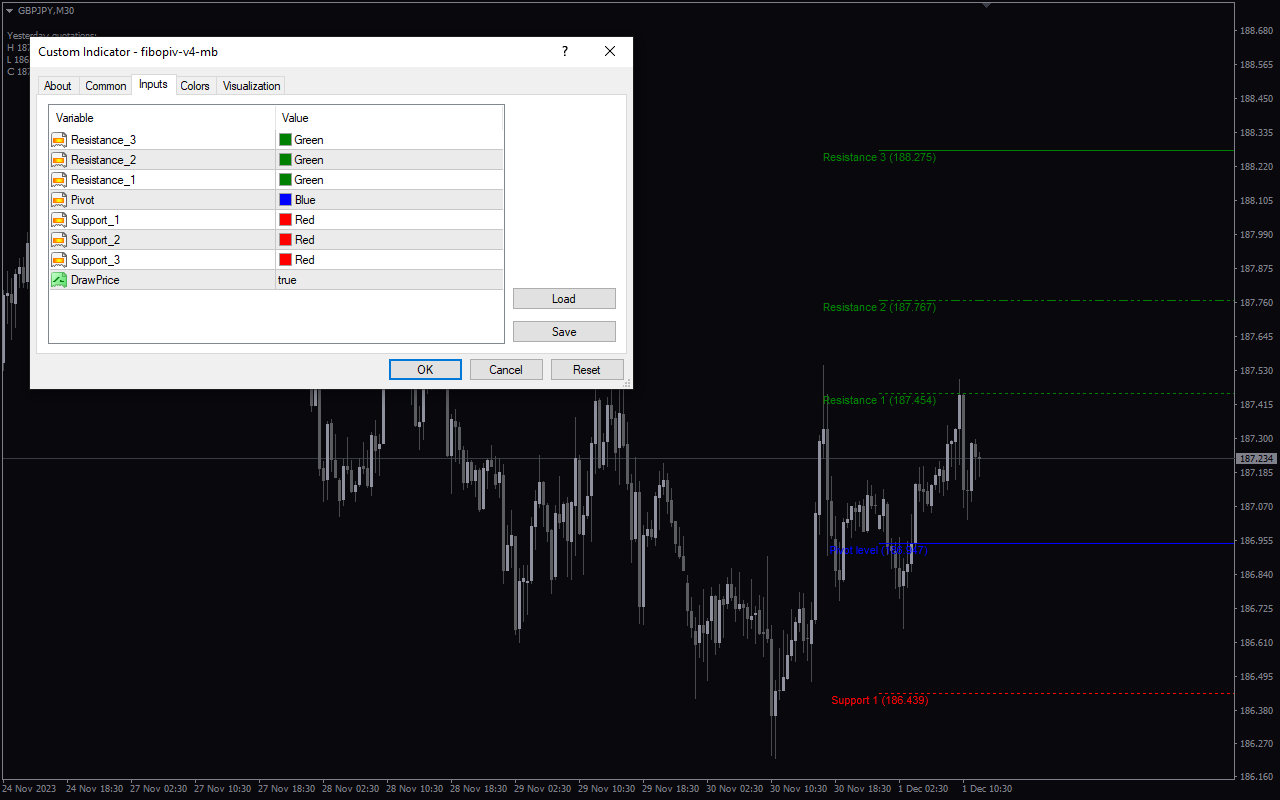
Task: Click the Pivot variable icon
Action: pos(59,200)
